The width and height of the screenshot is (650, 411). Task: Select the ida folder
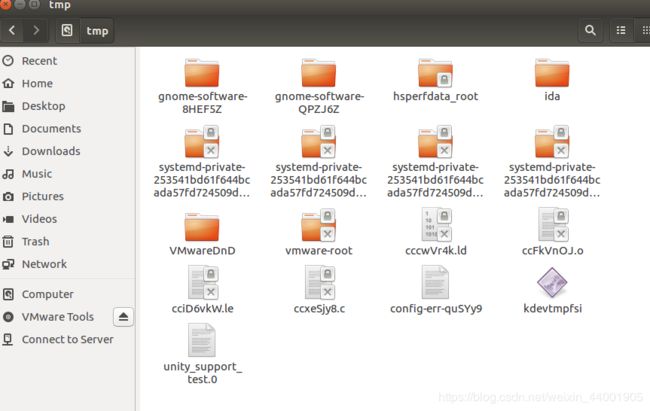[552, 80]
